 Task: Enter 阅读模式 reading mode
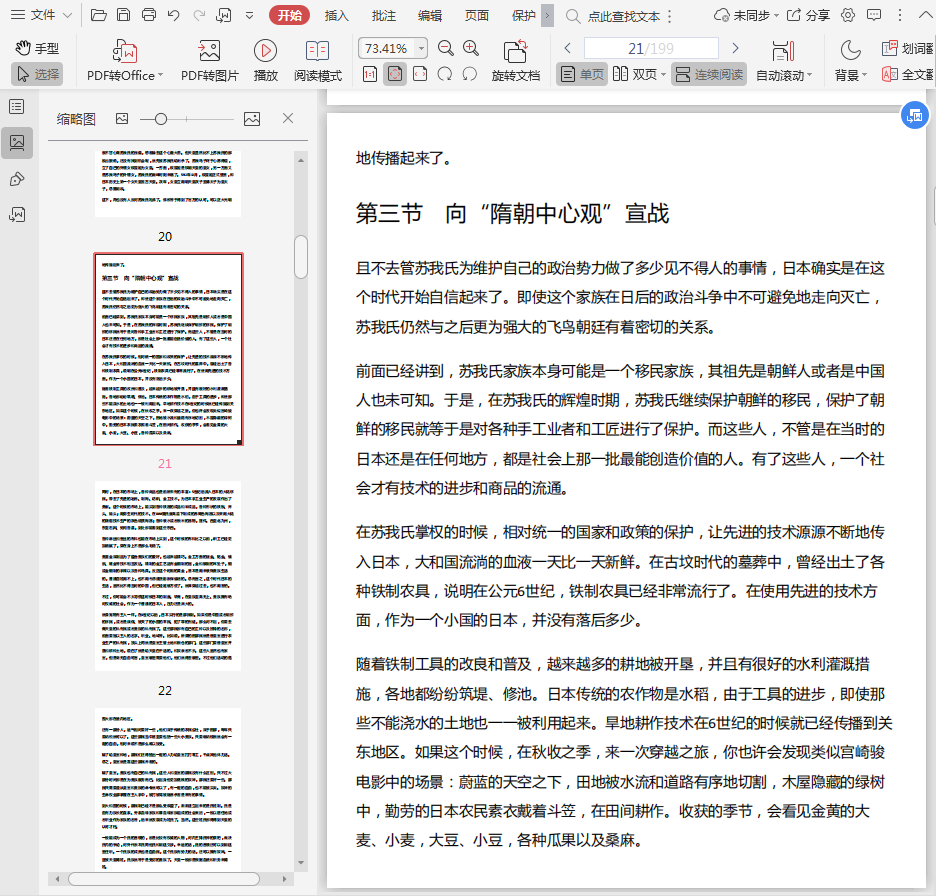(317, 52)
